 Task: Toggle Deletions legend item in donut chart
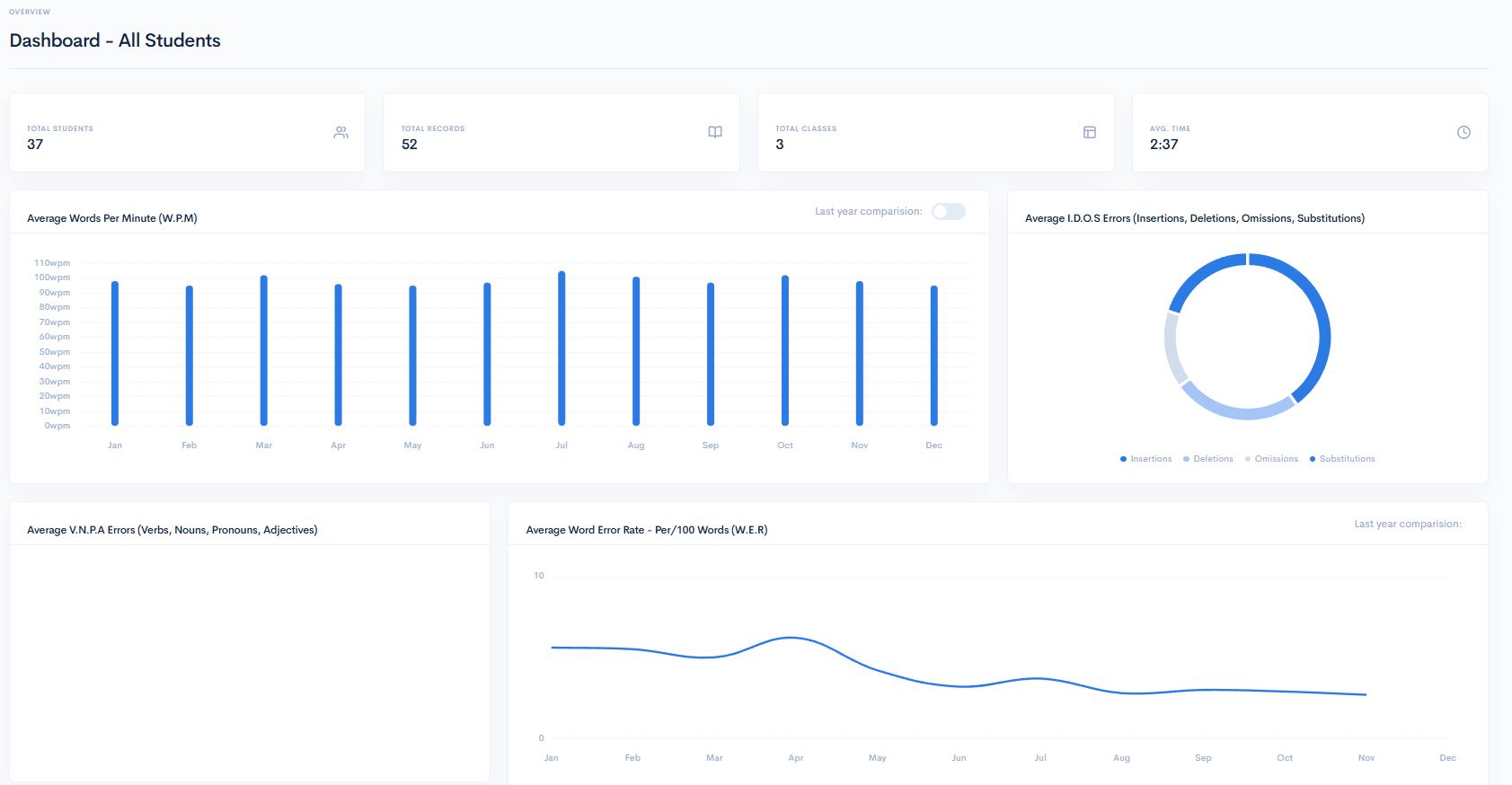[x=1208, y=459]
